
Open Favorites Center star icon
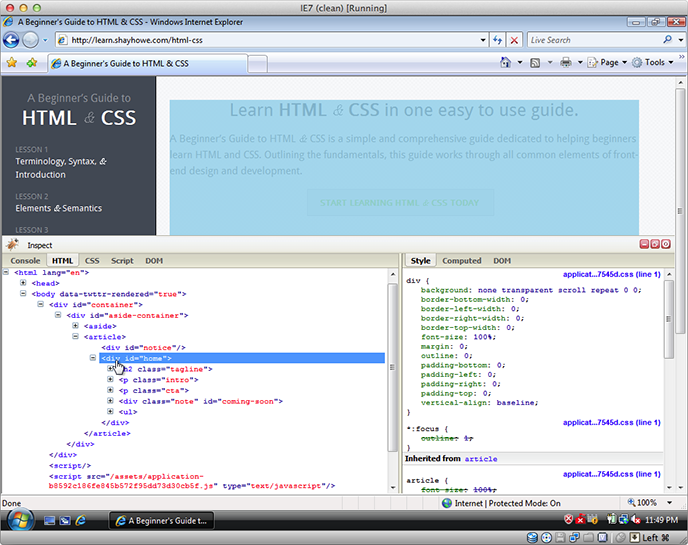click(x=11, y=63)
